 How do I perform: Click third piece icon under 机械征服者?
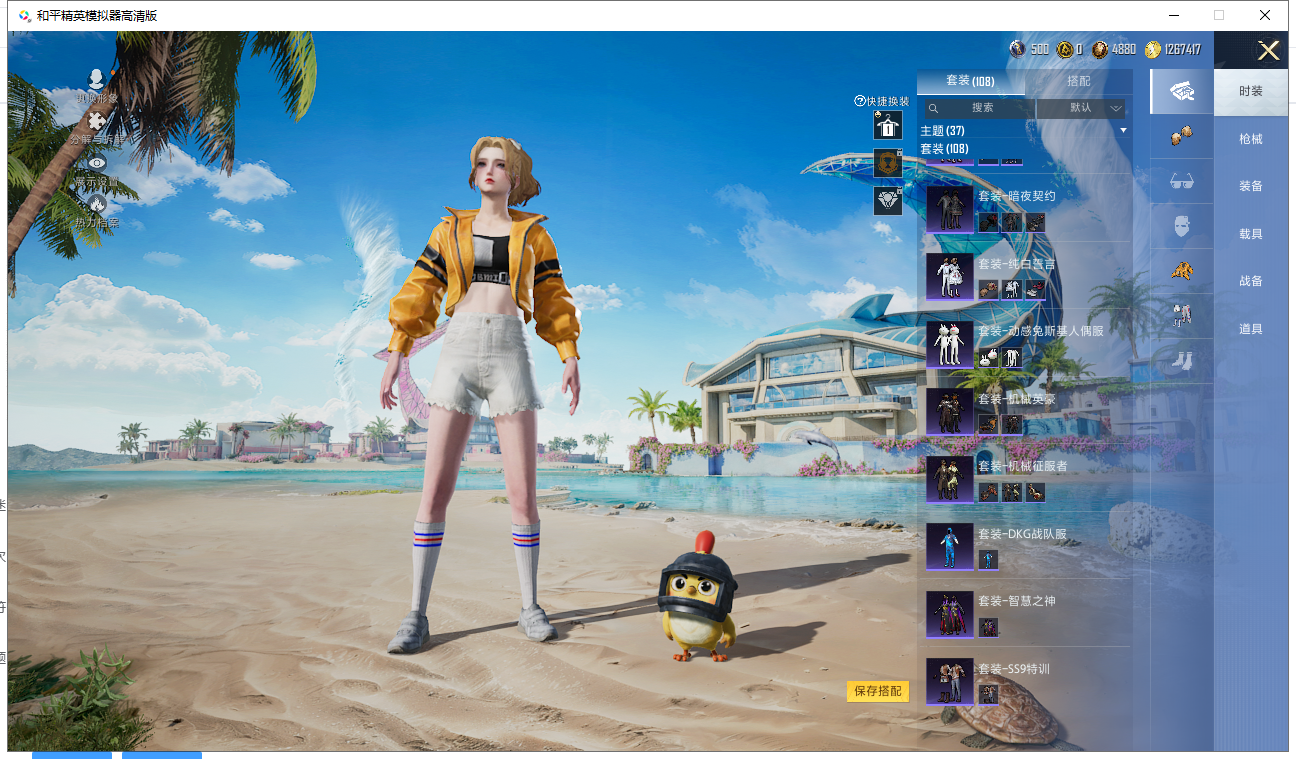click(x=1035, y=492)
